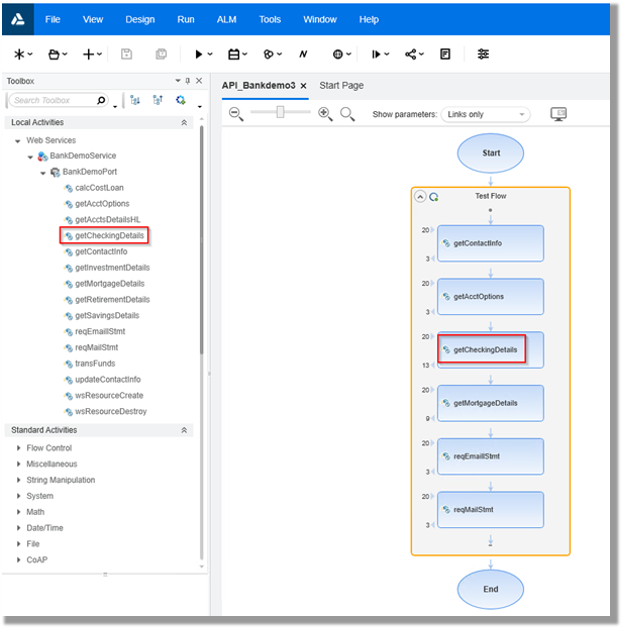Open the Show parameters Links only dropdown
The height and width of the screenshot is (629, 623).
pos(485,115)
